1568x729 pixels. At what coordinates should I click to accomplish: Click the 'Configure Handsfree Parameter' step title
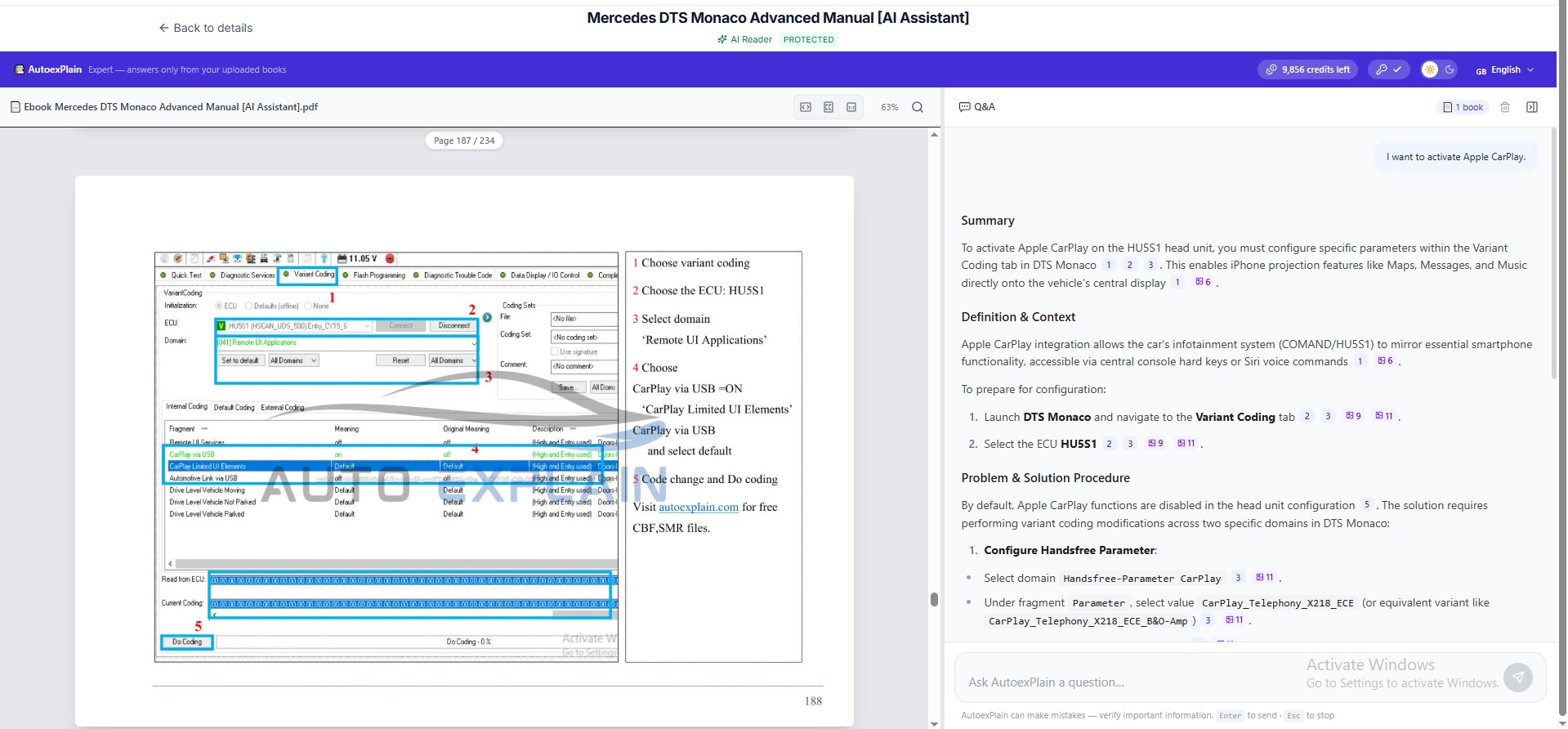click(x=1070, y=550)
